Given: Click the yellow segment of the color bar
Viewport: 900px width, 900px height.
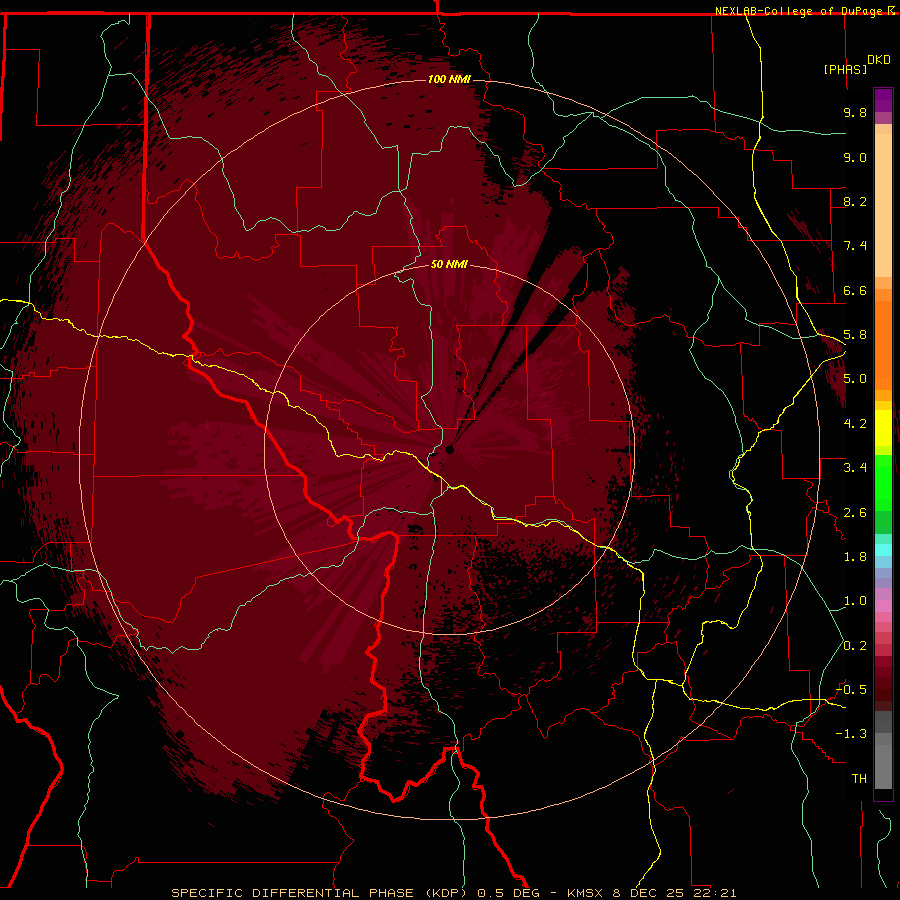Looking at the screenshot, I should [x=883, y=428].
